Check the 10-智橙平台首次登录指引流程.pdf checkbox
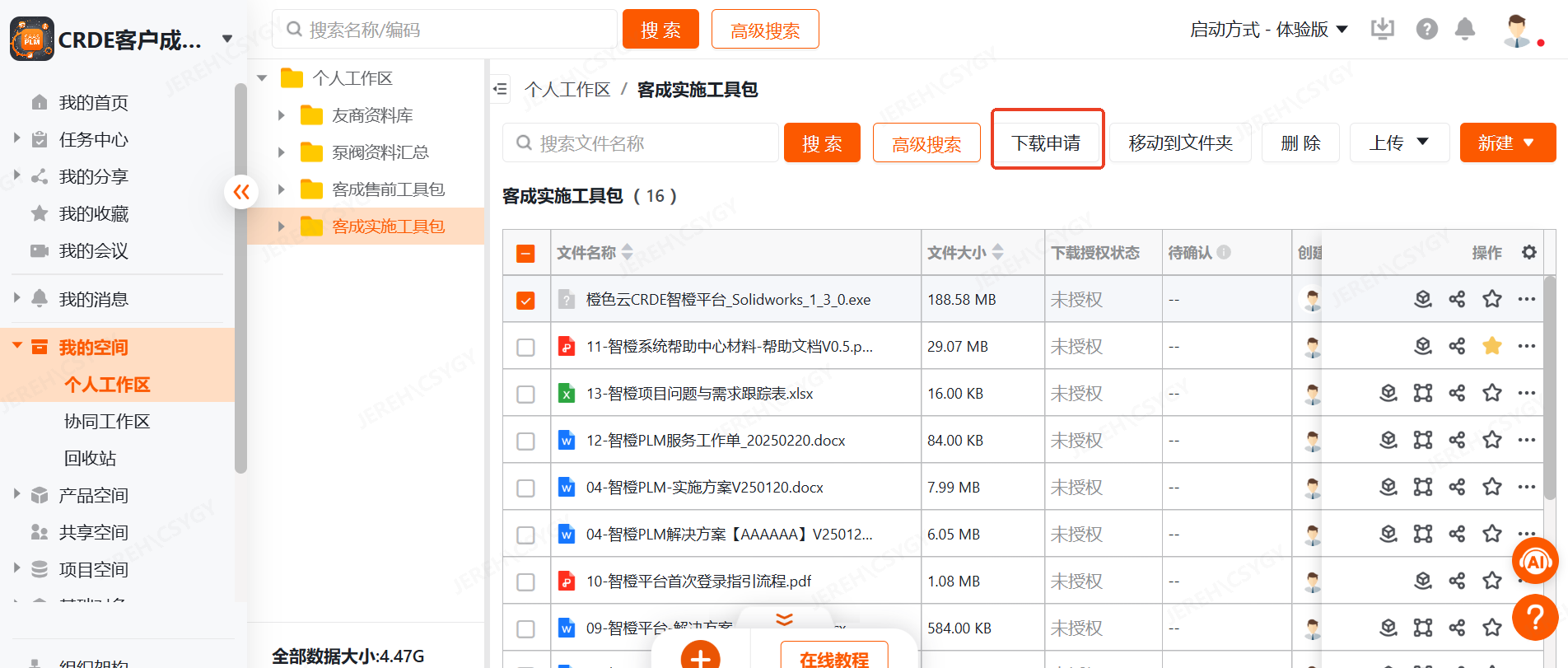 pos(525,582)
